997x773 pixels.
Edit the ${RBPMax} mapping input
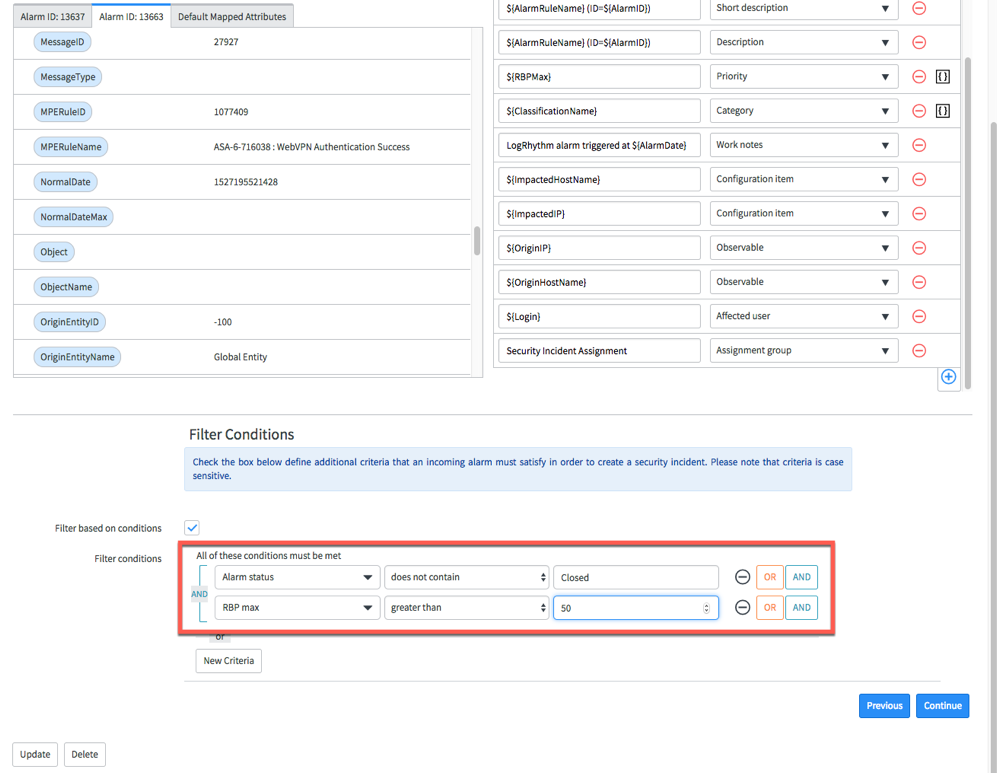point(599,77)
